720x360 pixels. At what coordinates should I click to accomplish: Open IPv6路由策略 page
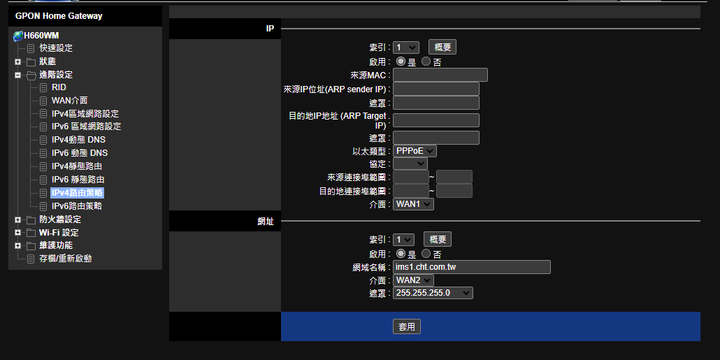pyautogui.click(x=76, y=207)
